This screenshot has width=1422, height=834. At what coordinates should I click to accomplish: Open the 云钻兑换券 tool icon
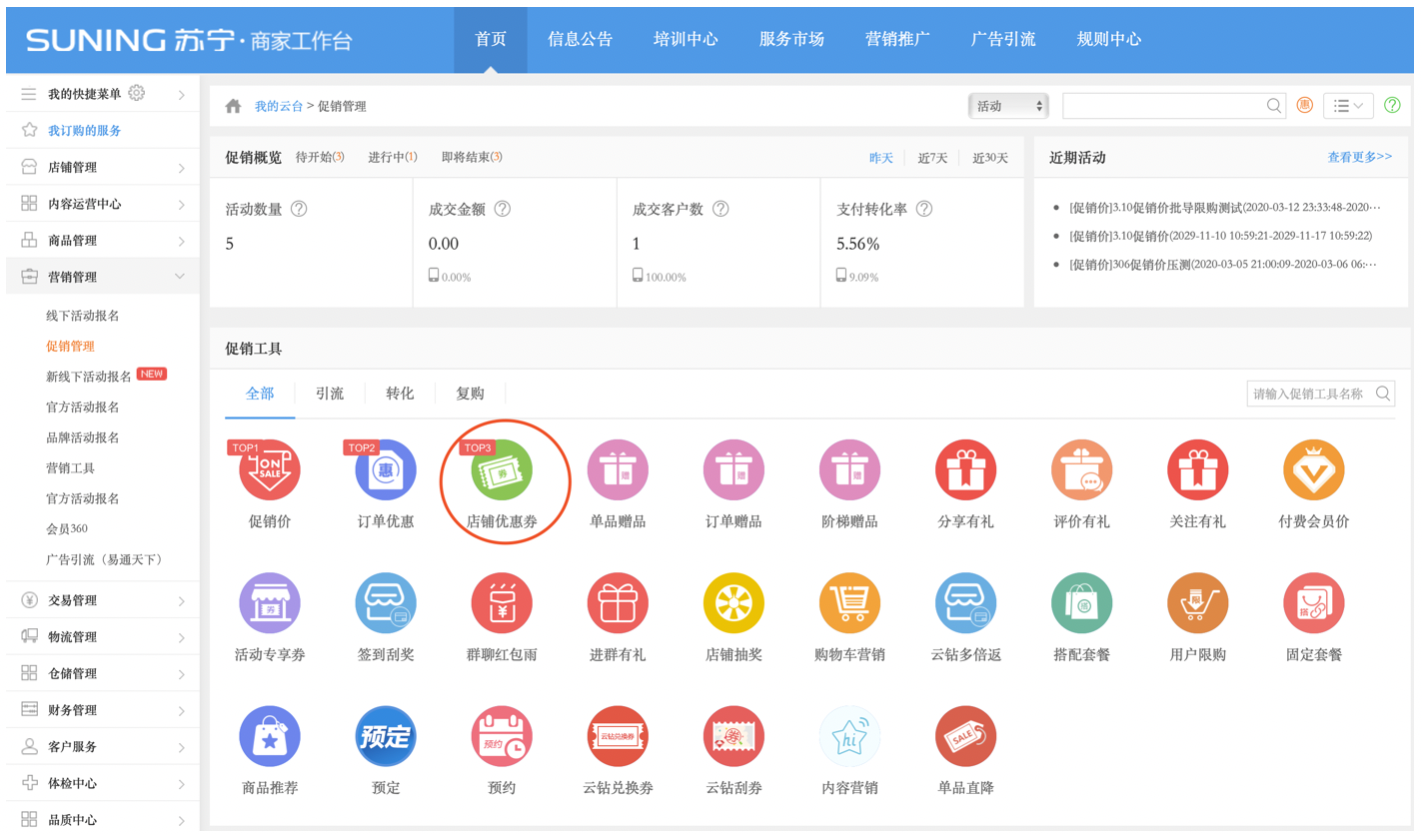coord(618,736)
